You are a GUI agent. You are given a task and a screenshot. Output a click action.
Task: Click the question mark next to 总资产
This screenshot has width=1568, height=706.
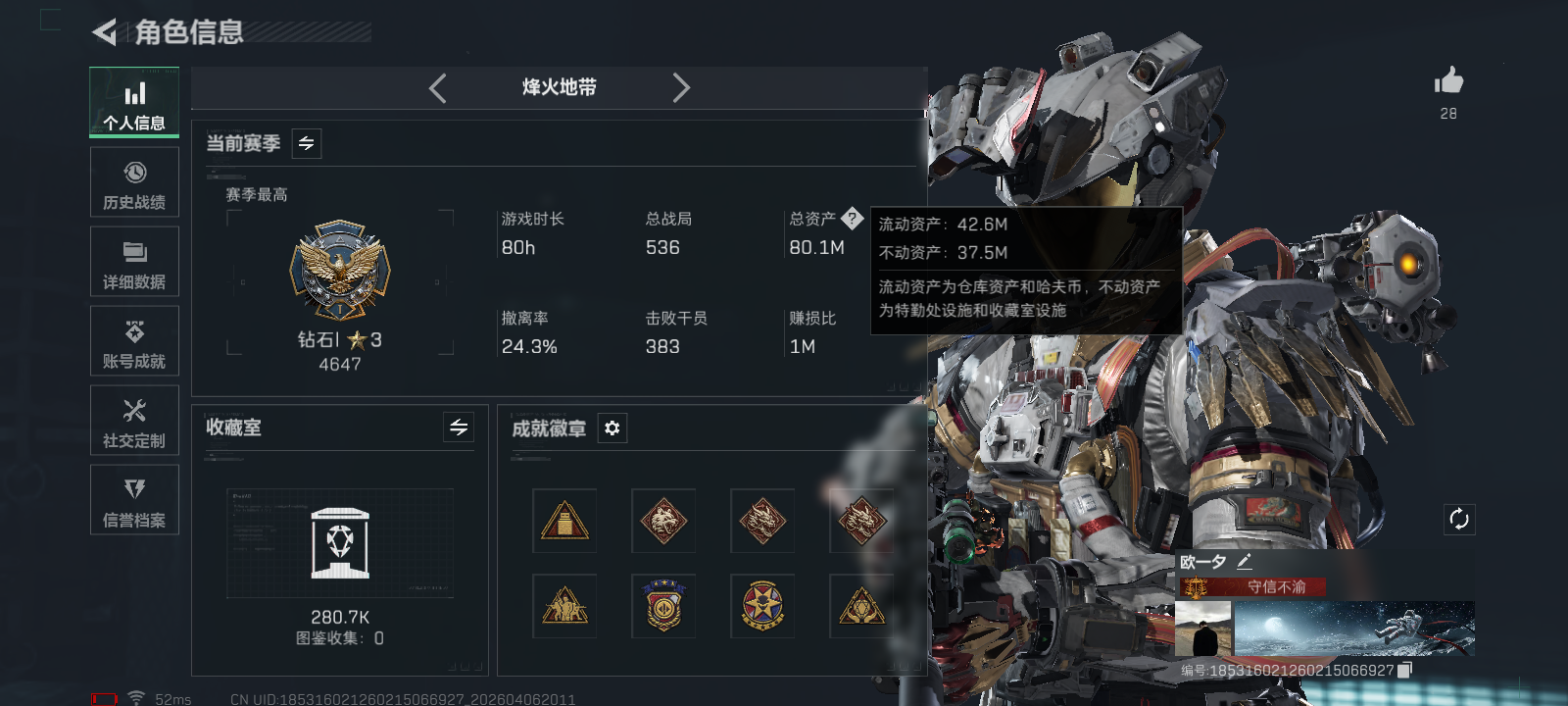tap(852, 219)
